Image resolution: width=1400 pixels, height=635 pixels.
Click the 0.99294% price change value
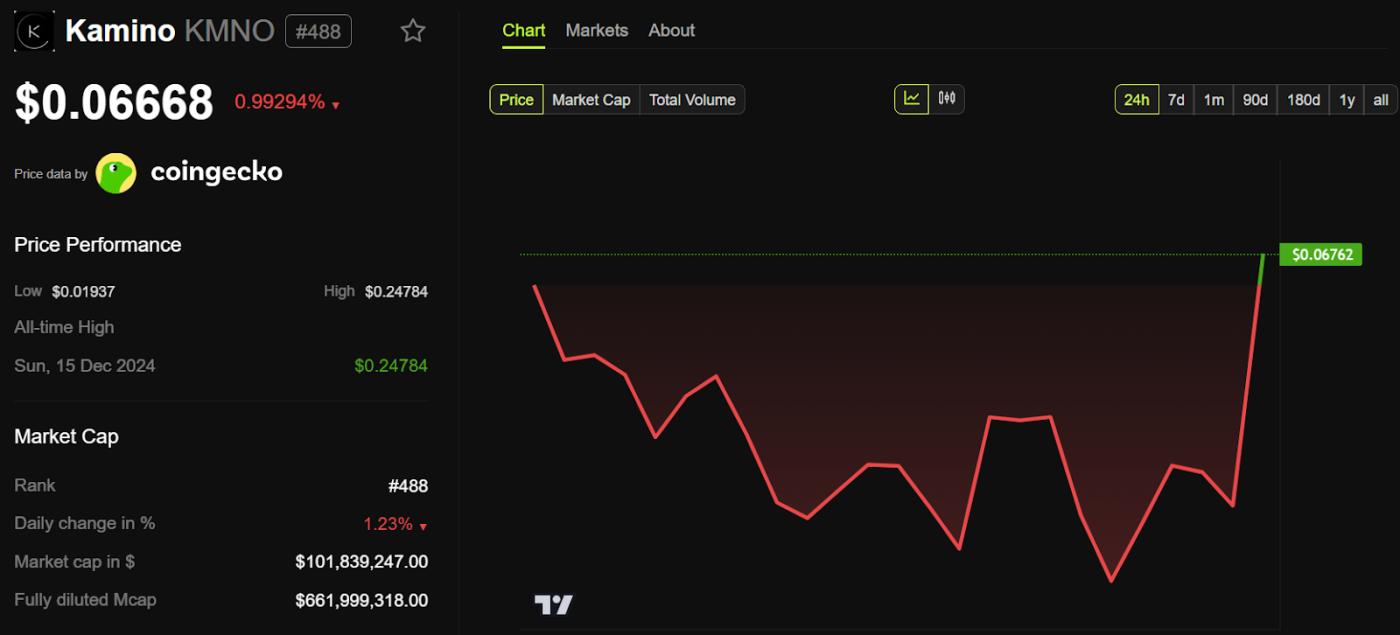[280, 102]
